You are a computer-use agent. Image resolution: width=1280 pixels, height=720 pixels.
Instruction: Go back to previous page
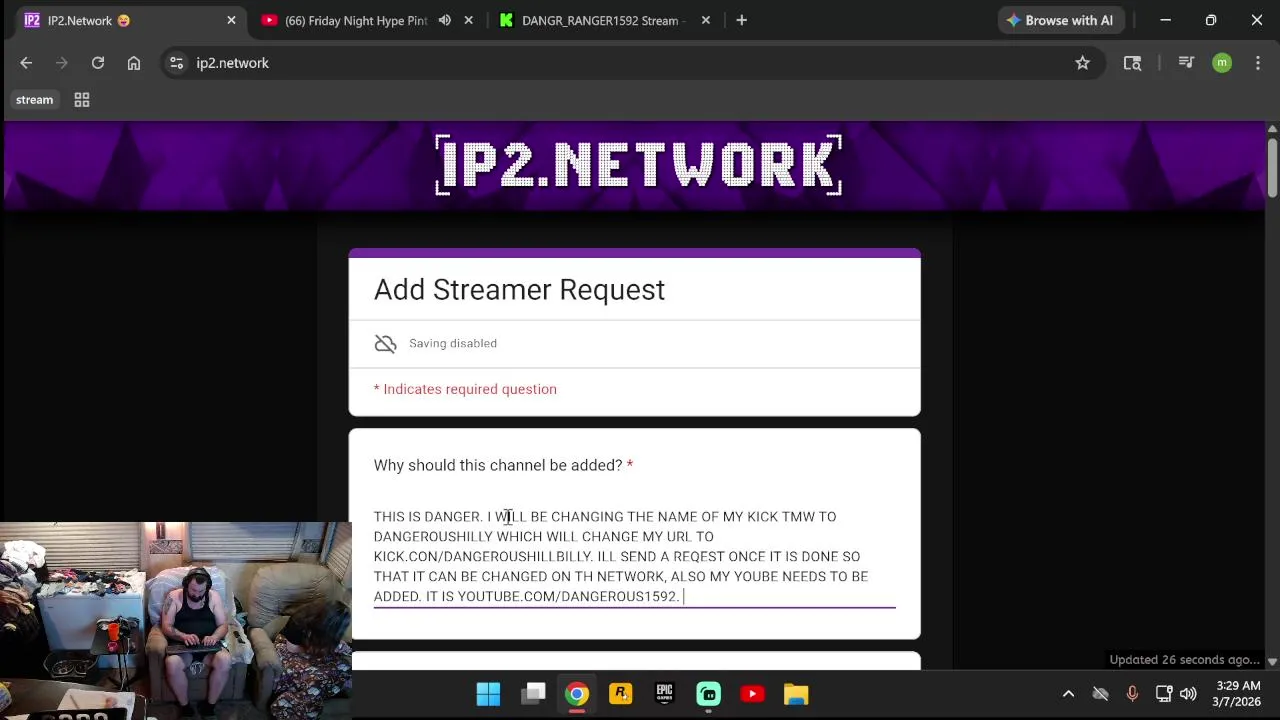26,63
